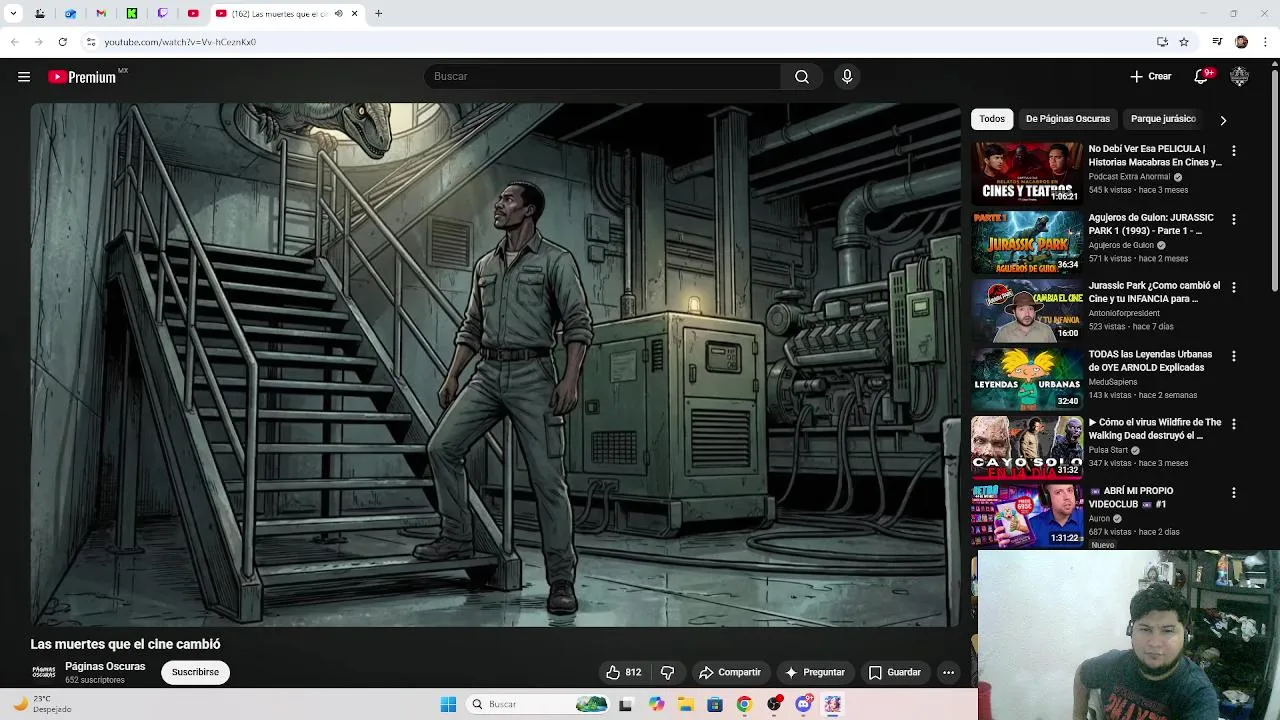Open the Chrome profile avatar
The image size is (1280, 720).
click(x=1241, y=42)
